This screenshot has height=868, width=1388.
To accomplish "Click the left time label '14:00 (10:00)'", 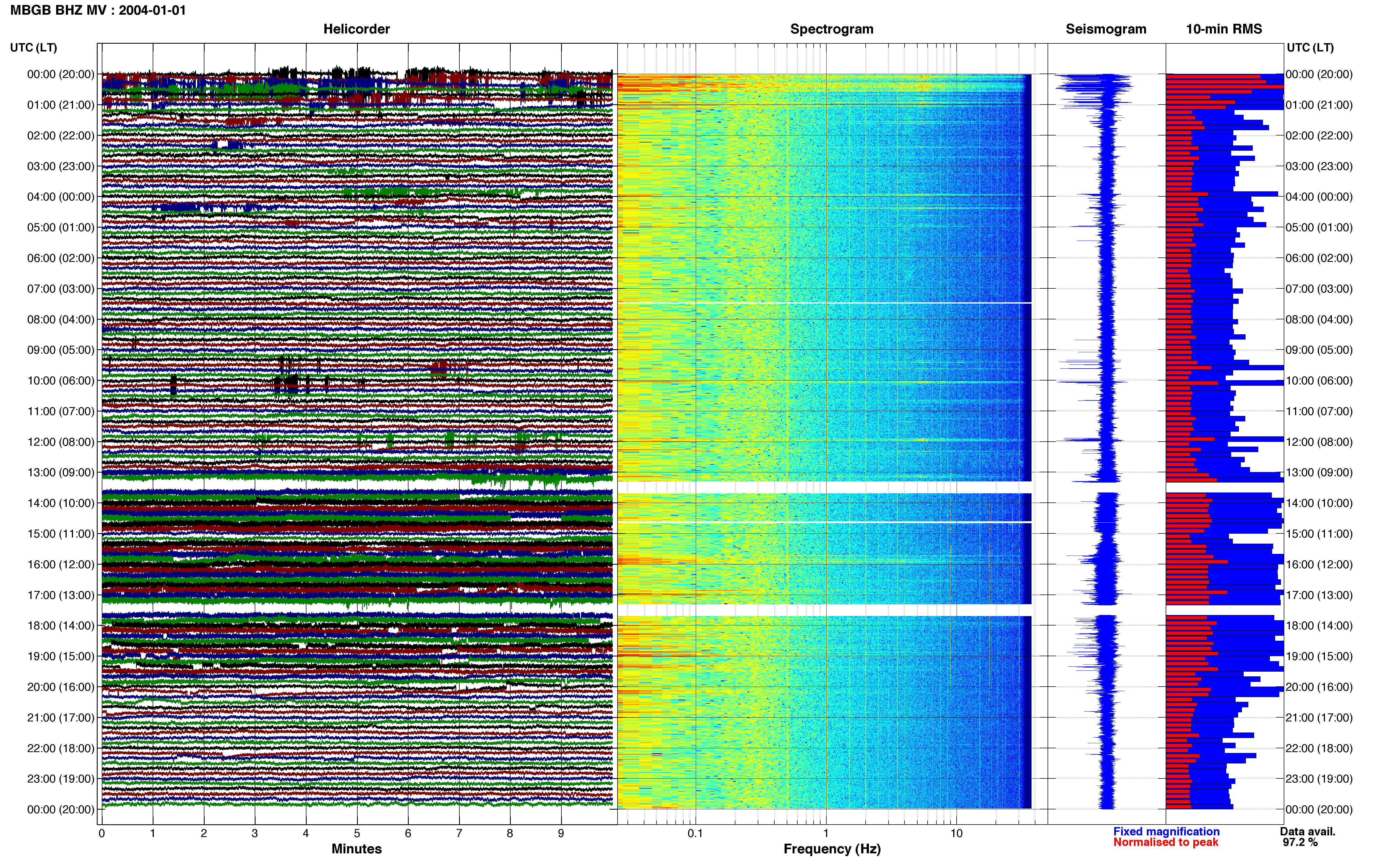I will 61,503.
